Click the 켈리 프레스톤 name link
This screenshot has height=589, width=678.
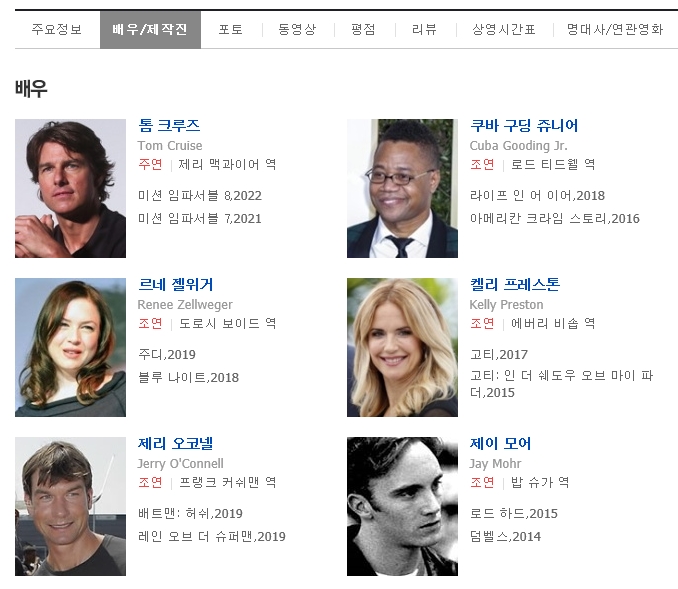coord(515,285)
